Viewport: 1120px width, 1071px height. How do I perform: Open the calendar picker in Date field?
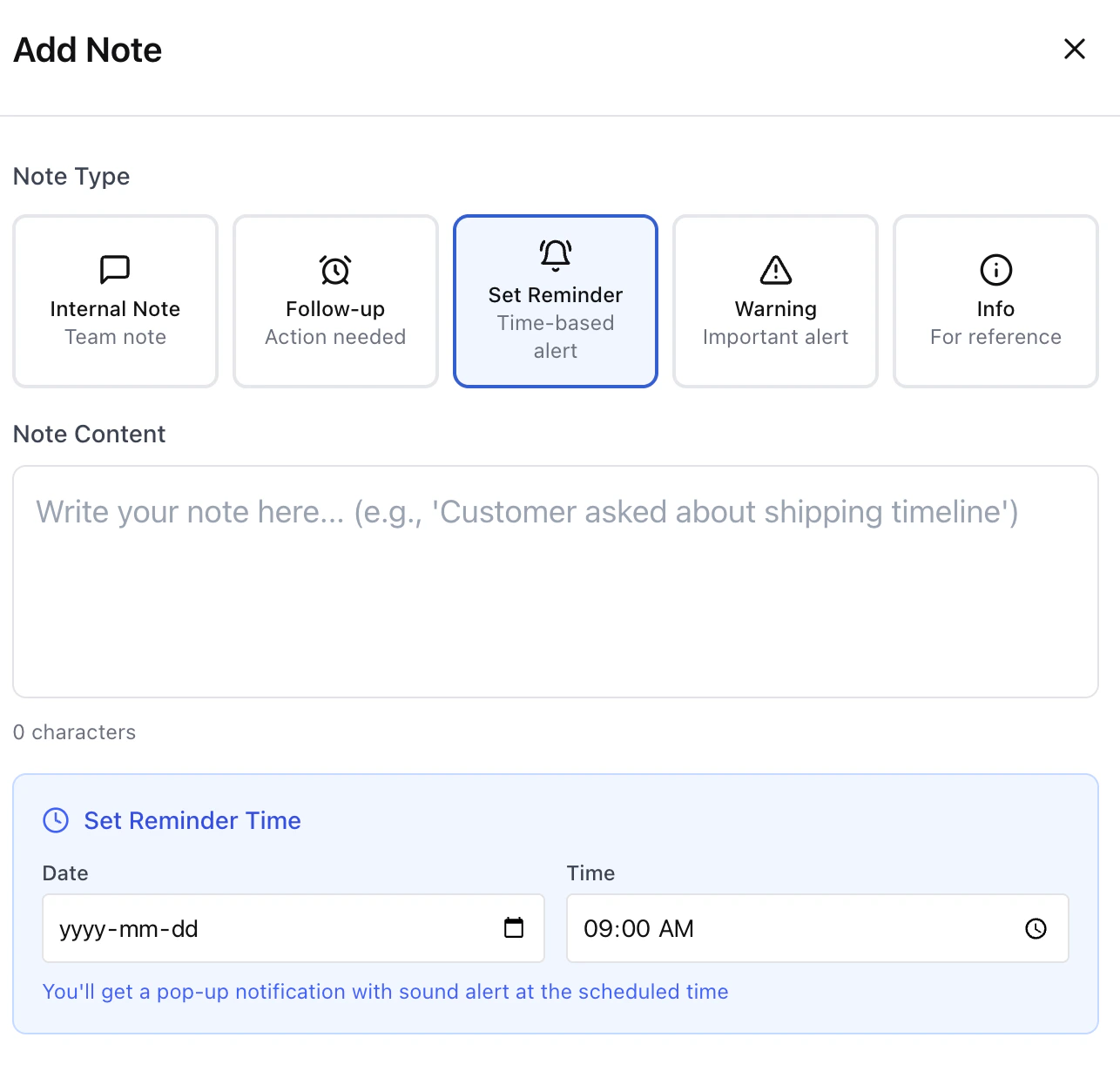pyautogui.click(x=514, y=928)
